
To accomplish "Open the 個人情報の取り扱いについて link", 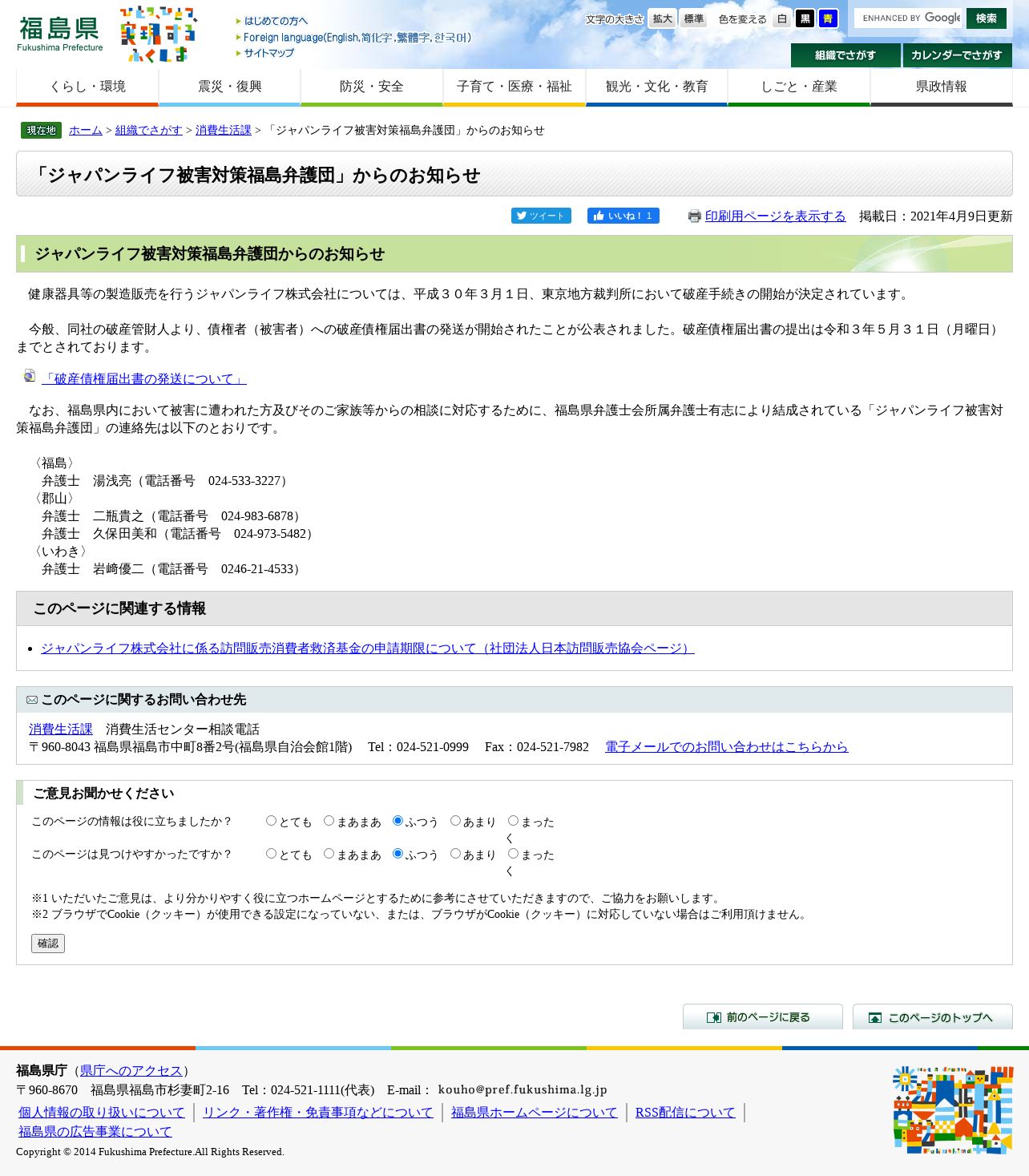I will (102, 1112).
